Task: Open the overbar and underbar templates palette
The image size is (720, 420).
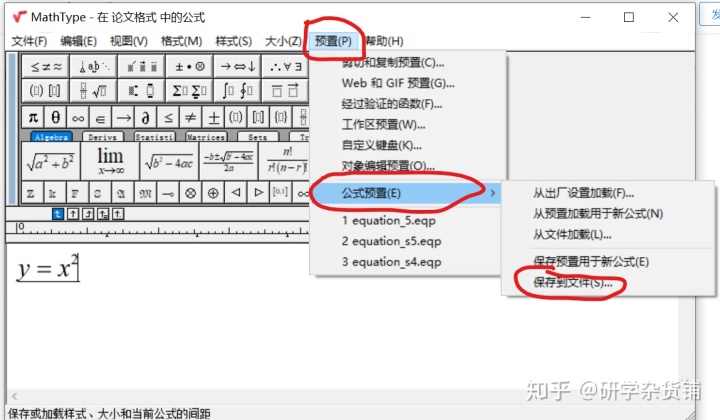Action: click(285, 90)
